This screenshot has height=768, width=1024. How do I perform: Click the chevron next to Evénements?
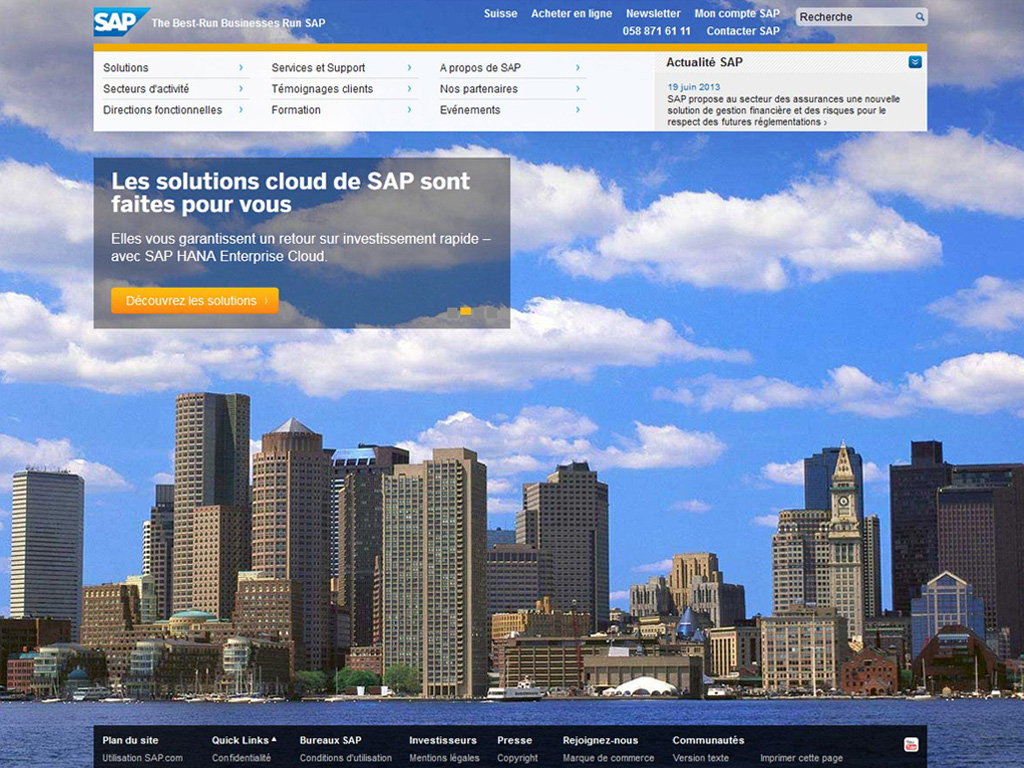[578, 110]
